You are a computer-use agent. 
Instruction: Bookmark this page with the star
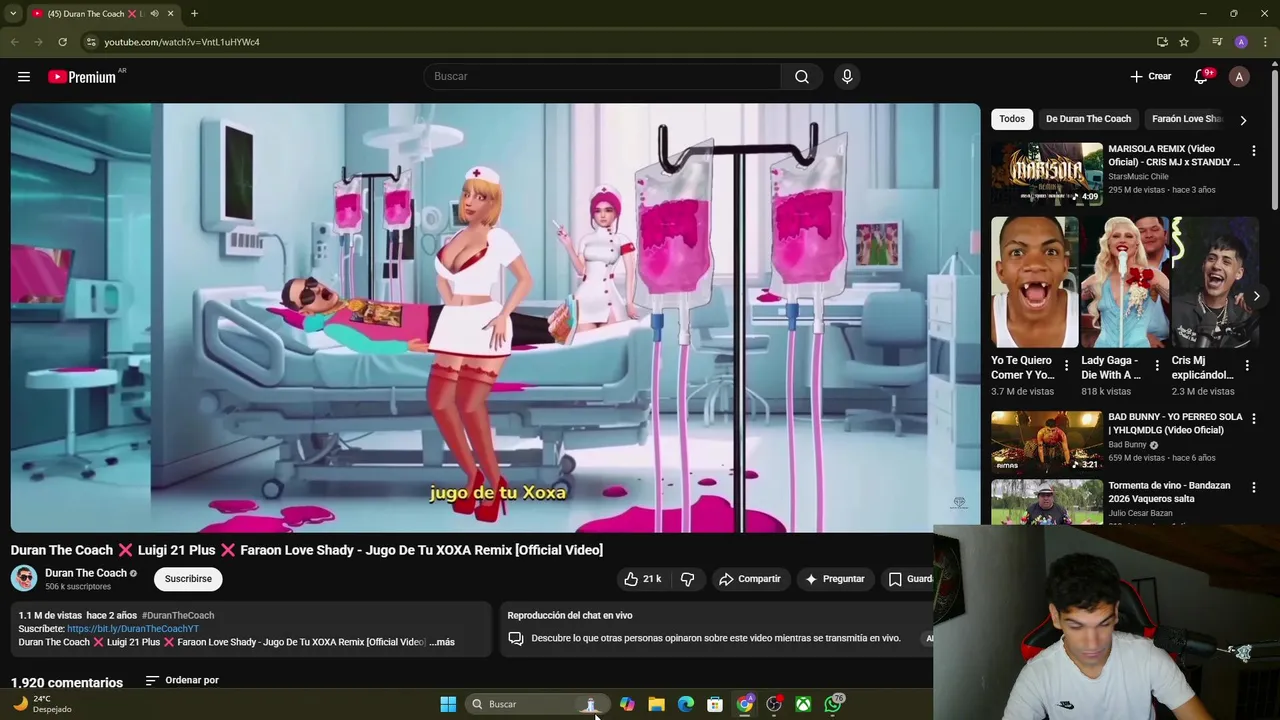1184,42
